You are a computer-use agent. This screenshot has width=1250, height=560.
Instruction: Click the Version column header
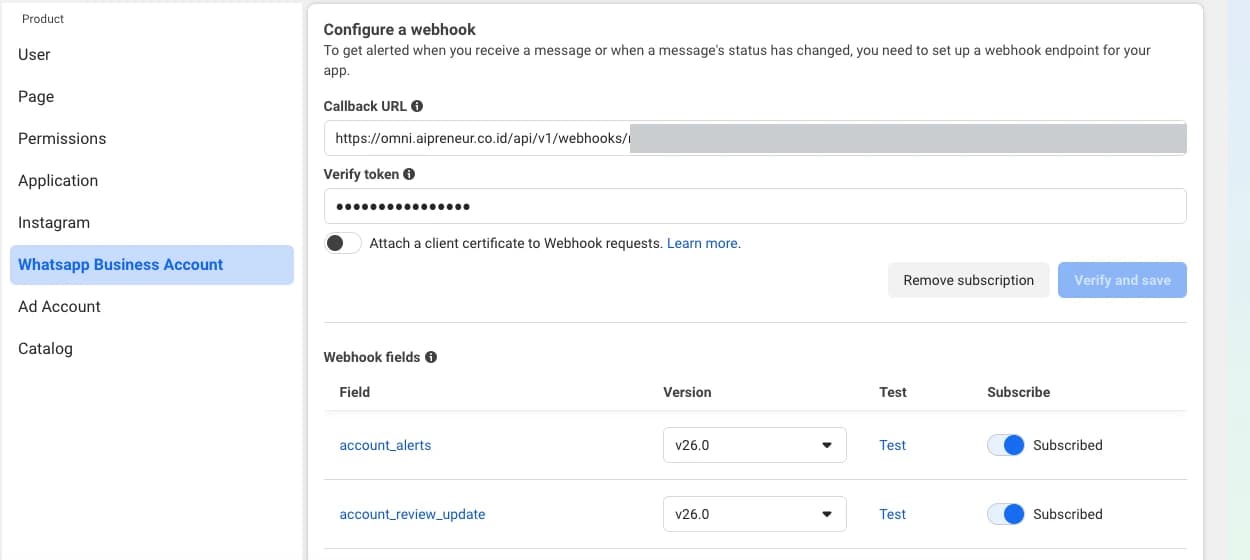(688, 392)
